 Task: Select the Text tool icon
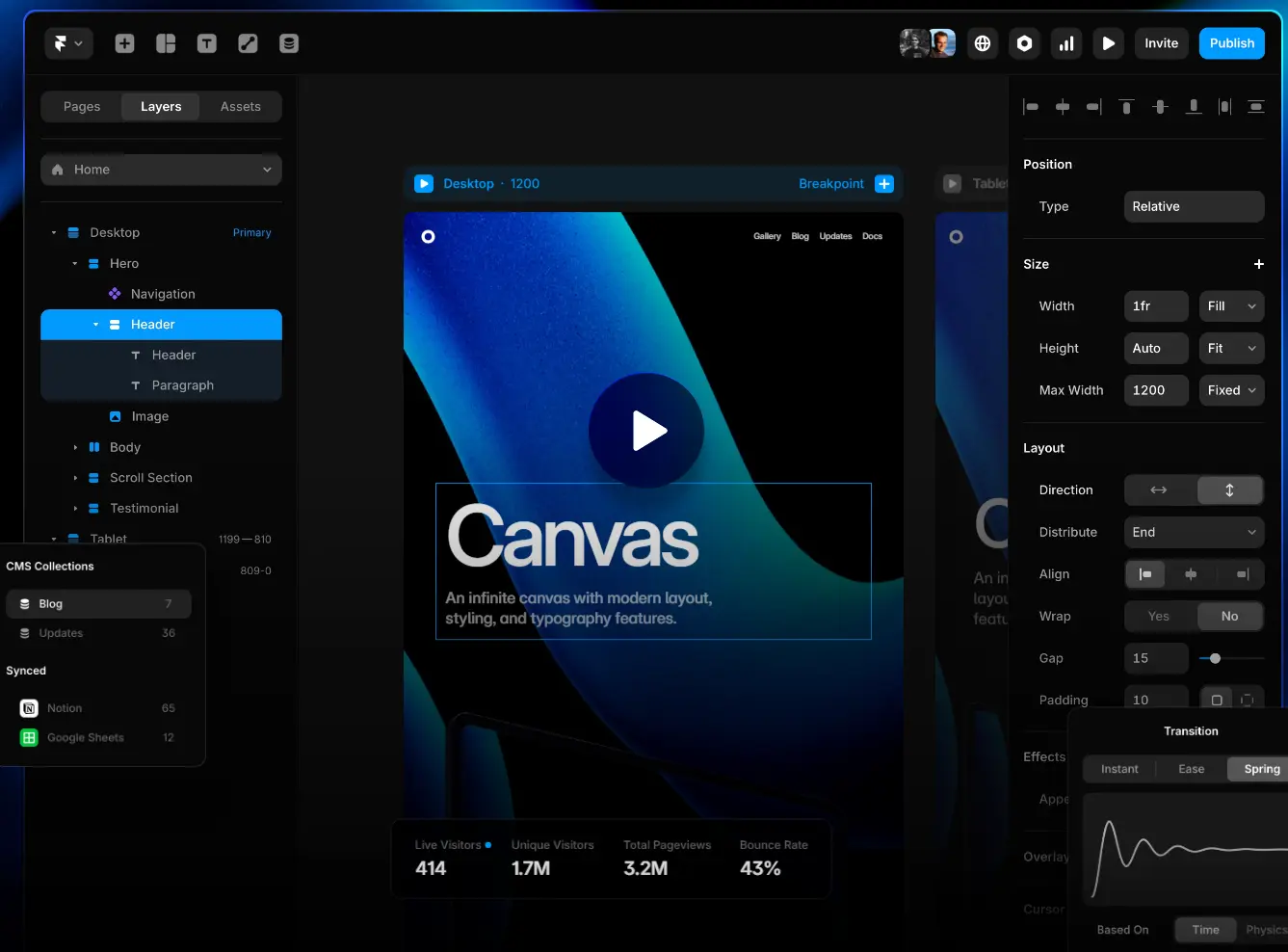click(206, 43)
